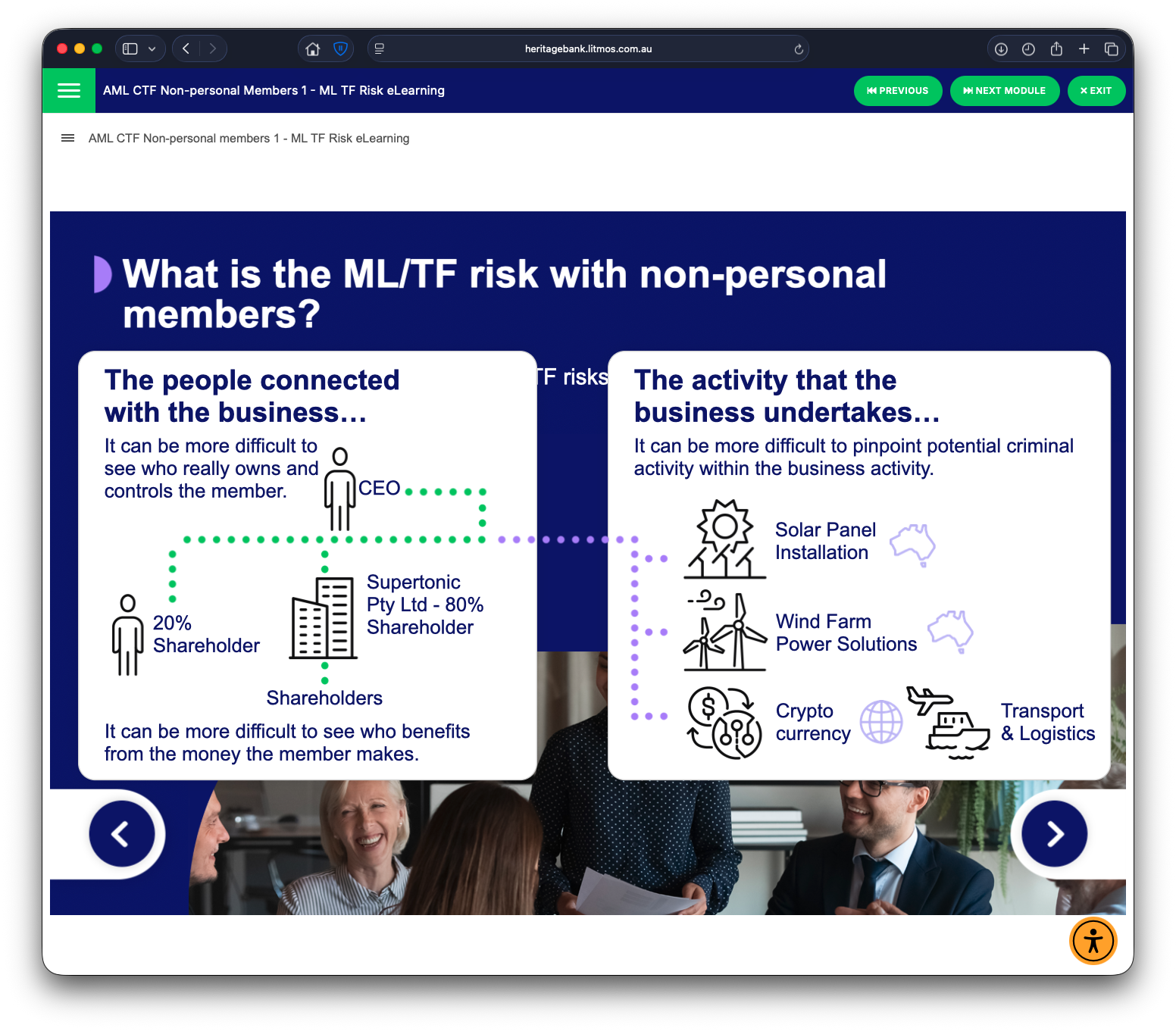Open the accessibility options button

(1093, 942)
